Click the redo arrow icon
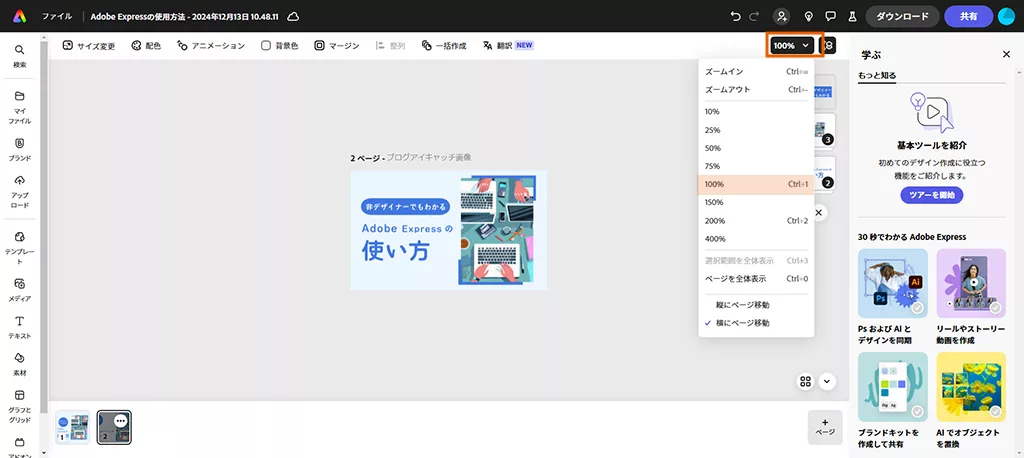 (754, 16)
